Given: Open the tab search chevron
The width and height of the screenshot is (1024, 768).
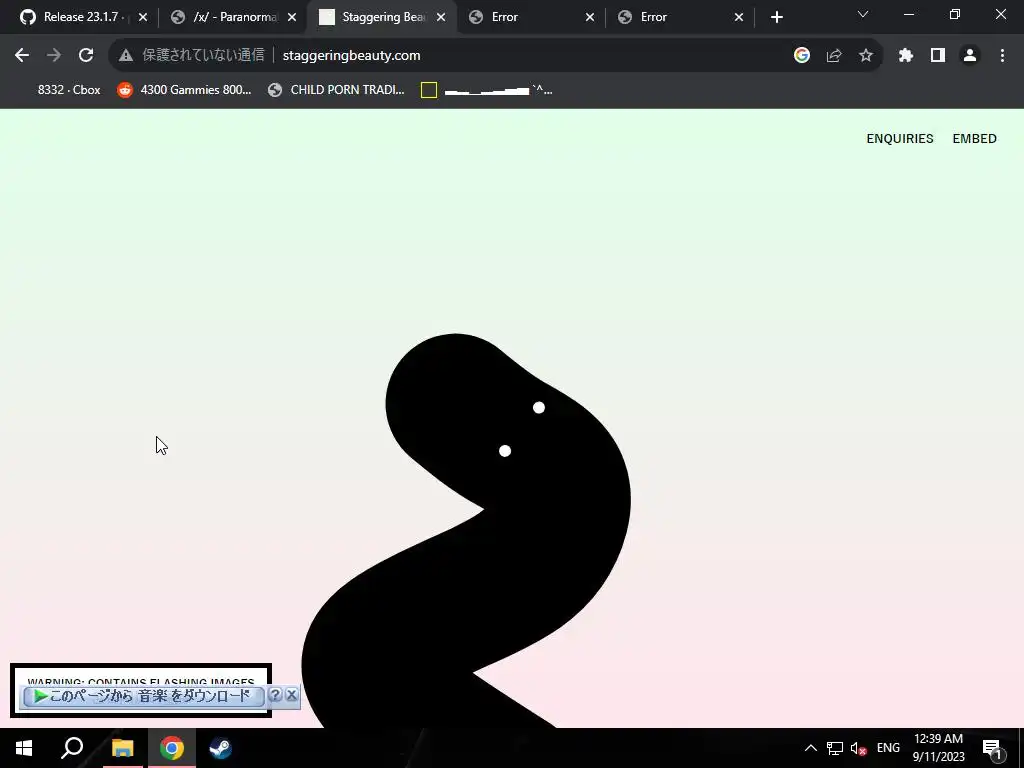Looking at the screenshot, I should tap(863, 14).
